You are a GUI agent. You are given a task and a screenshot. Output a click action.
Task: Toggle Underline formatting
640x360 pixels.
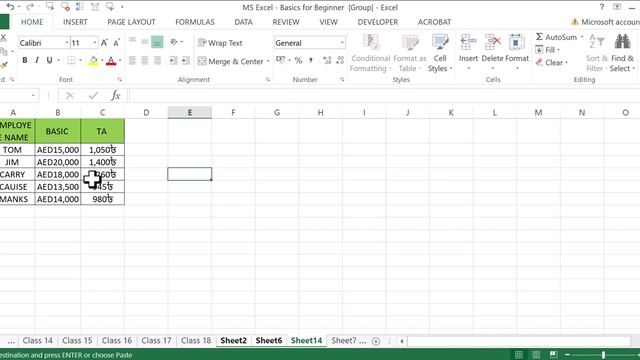coord(49,60)
